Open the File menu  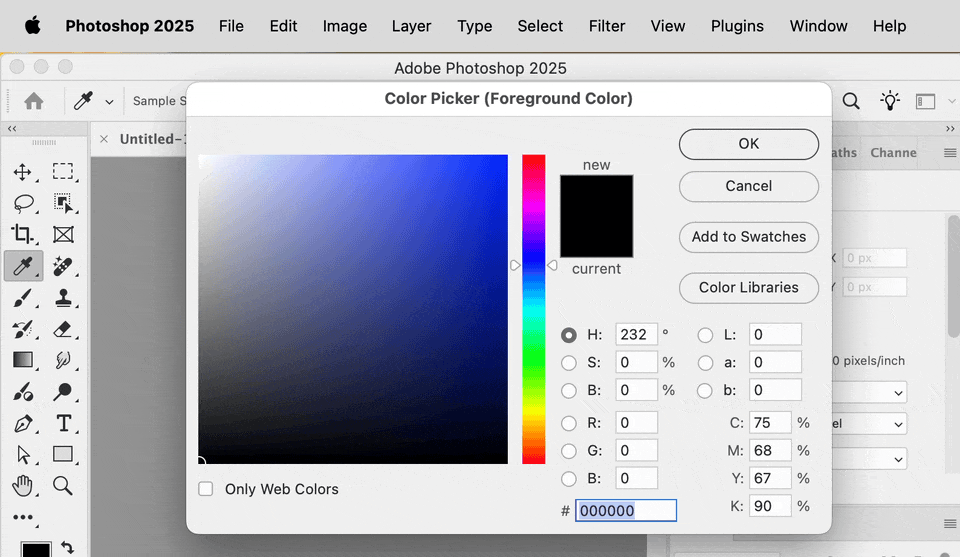click(231, 26)
